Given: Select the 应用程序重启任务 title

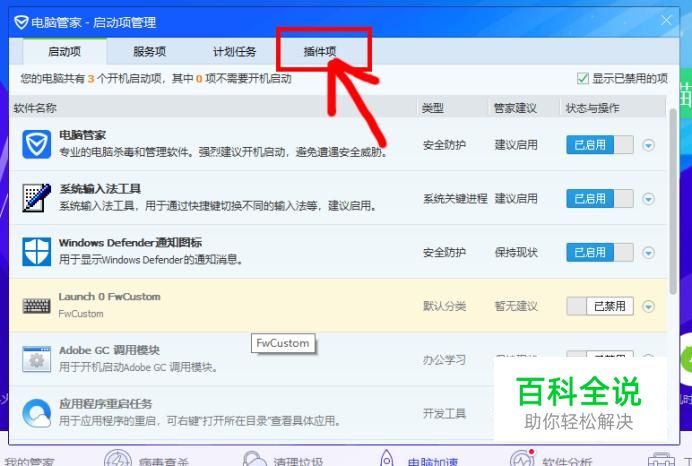Looking at the screenshot, I should (x=105, y=404).
